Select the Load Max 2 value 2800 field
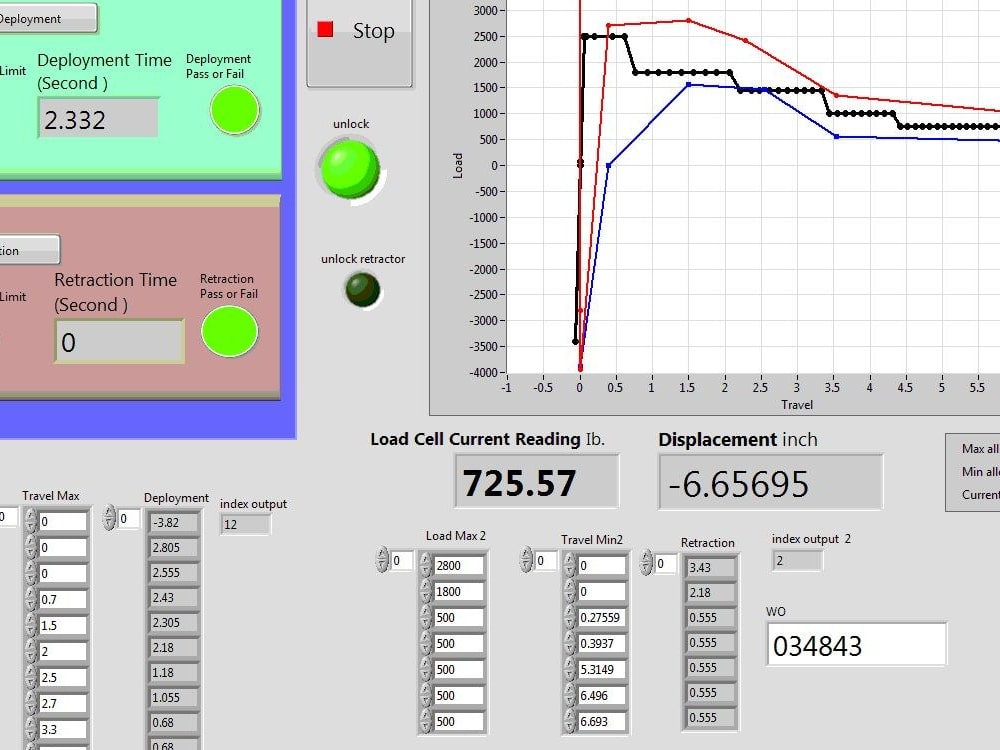Screen dimensions: 1000x750 (458, 565)
